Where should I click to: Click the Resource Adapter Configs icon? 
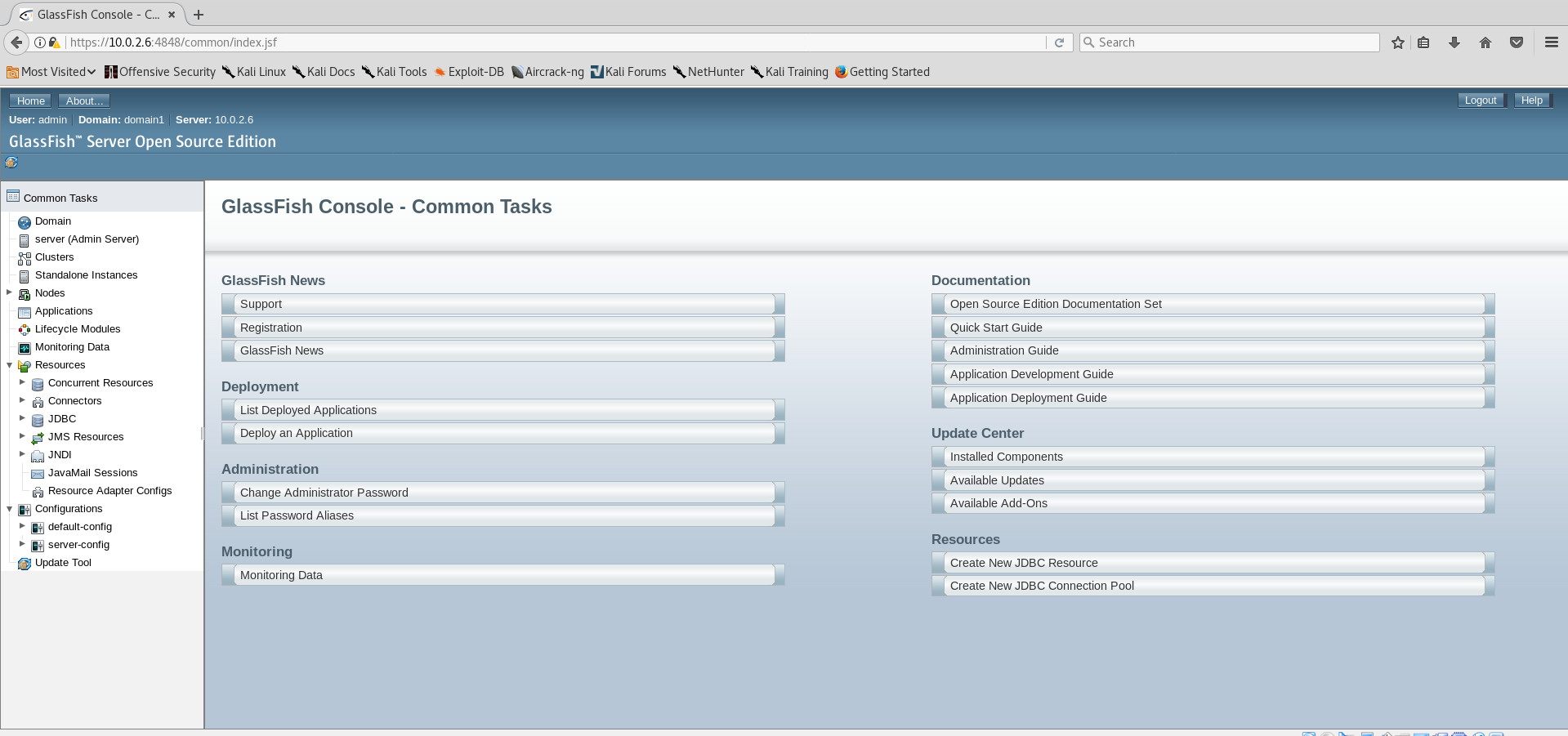(38, 492)
